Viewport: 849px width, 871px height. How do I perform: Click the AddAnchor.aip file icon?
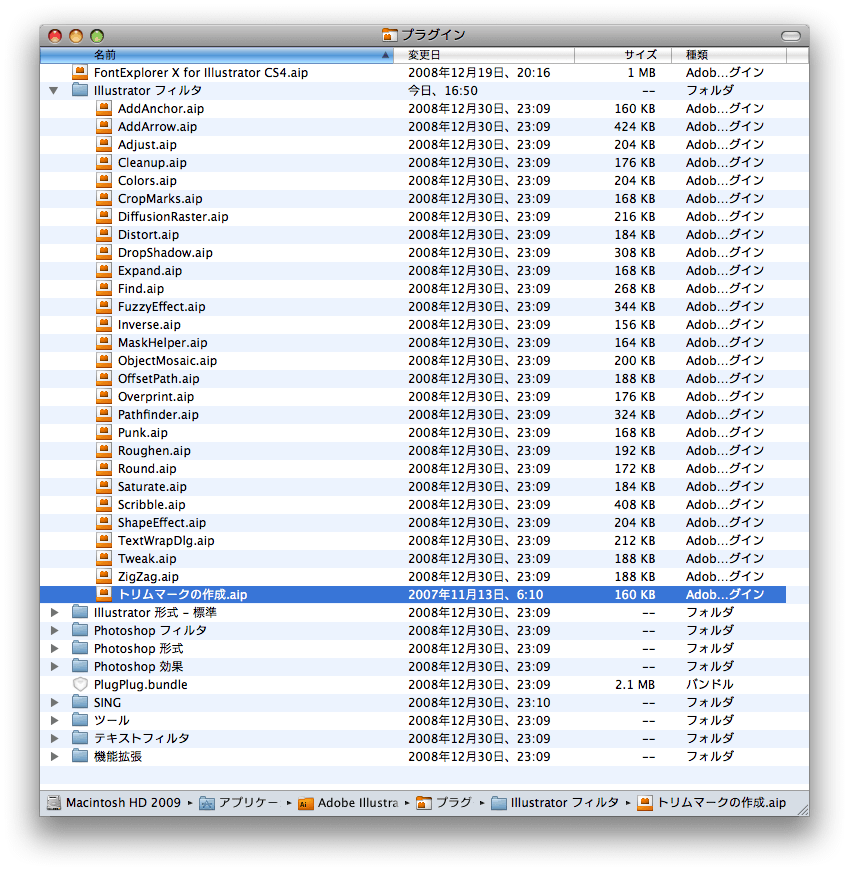tap(104, 108)
